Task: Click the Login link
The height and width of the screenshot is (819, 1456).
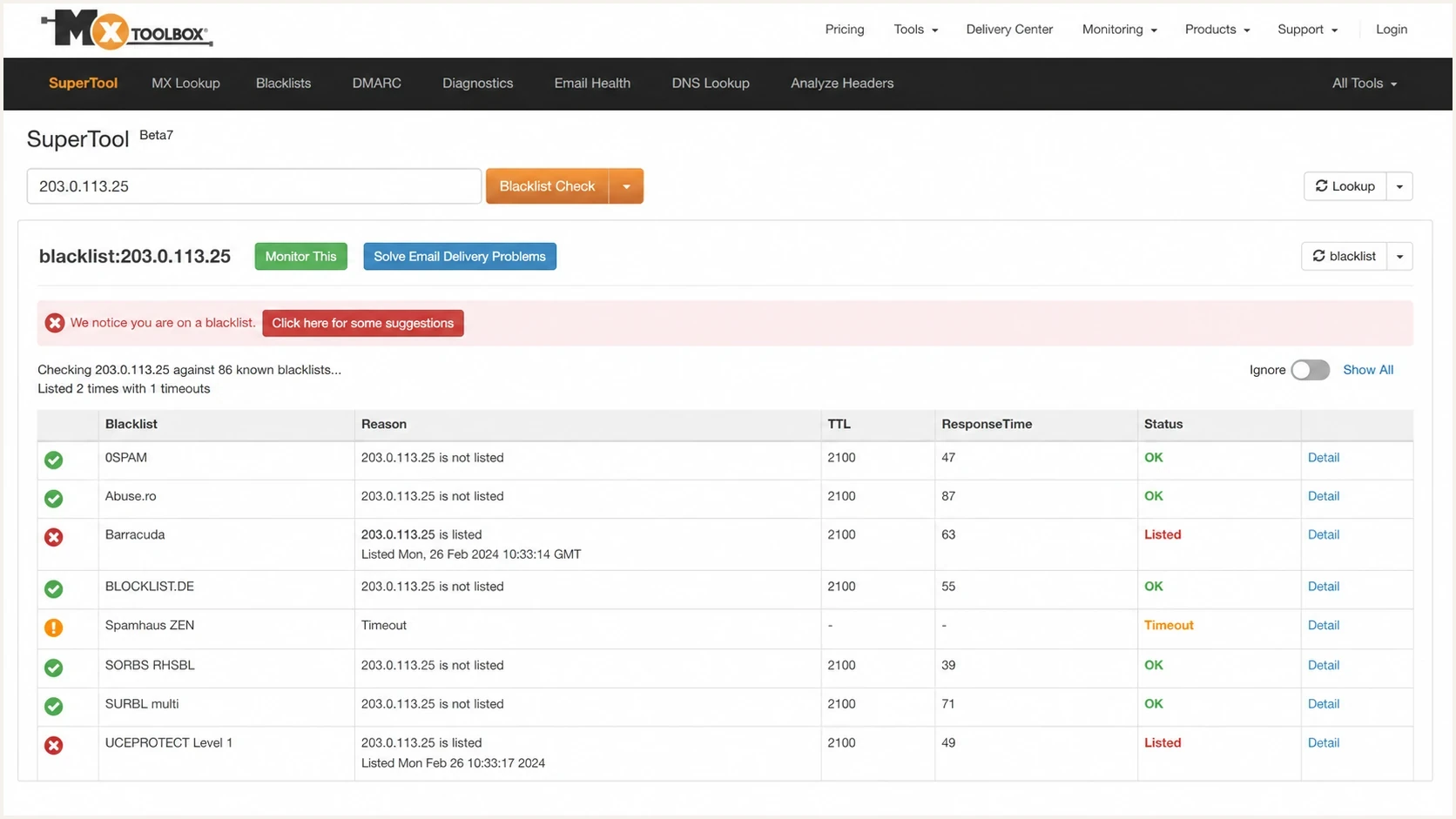Action: tap(1391, 30)
